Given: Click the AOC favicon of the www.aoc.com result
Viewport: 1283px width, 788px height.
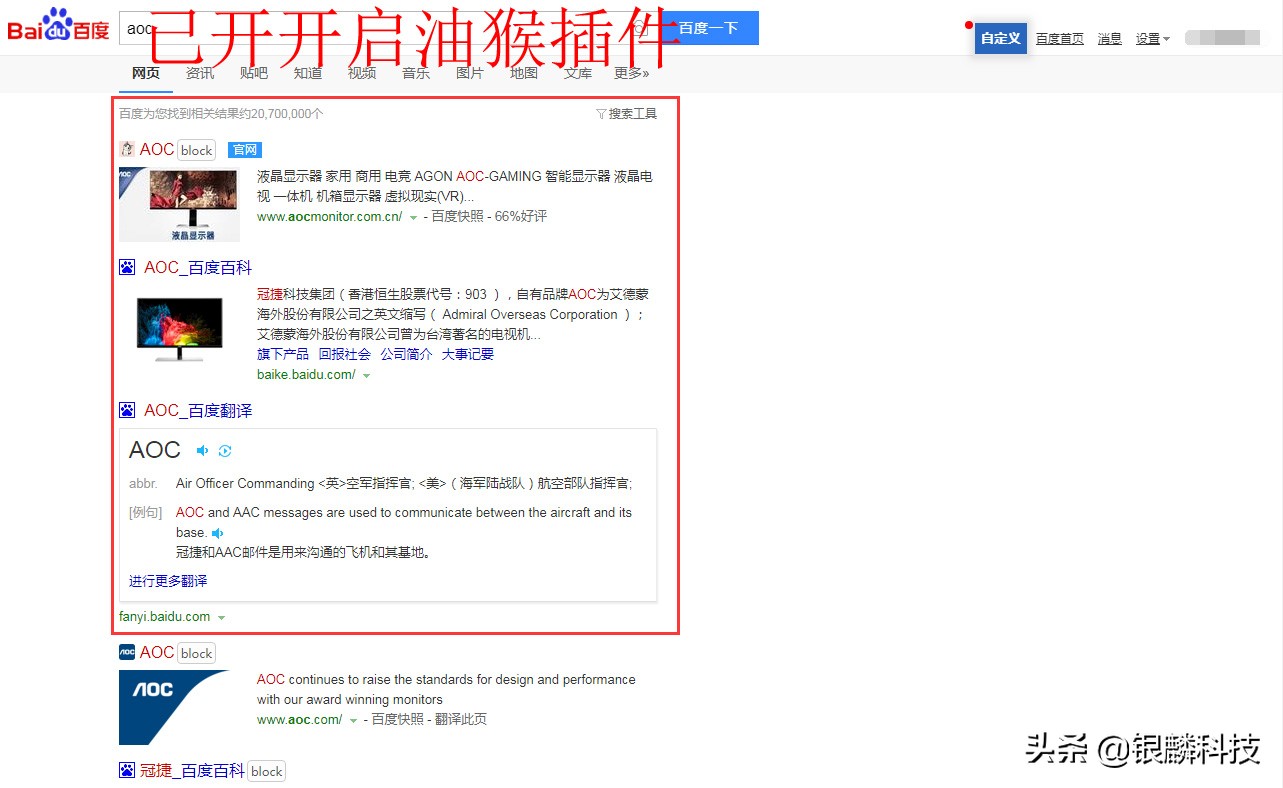Looking at the screenshot, I should click(x=127, y=651).
